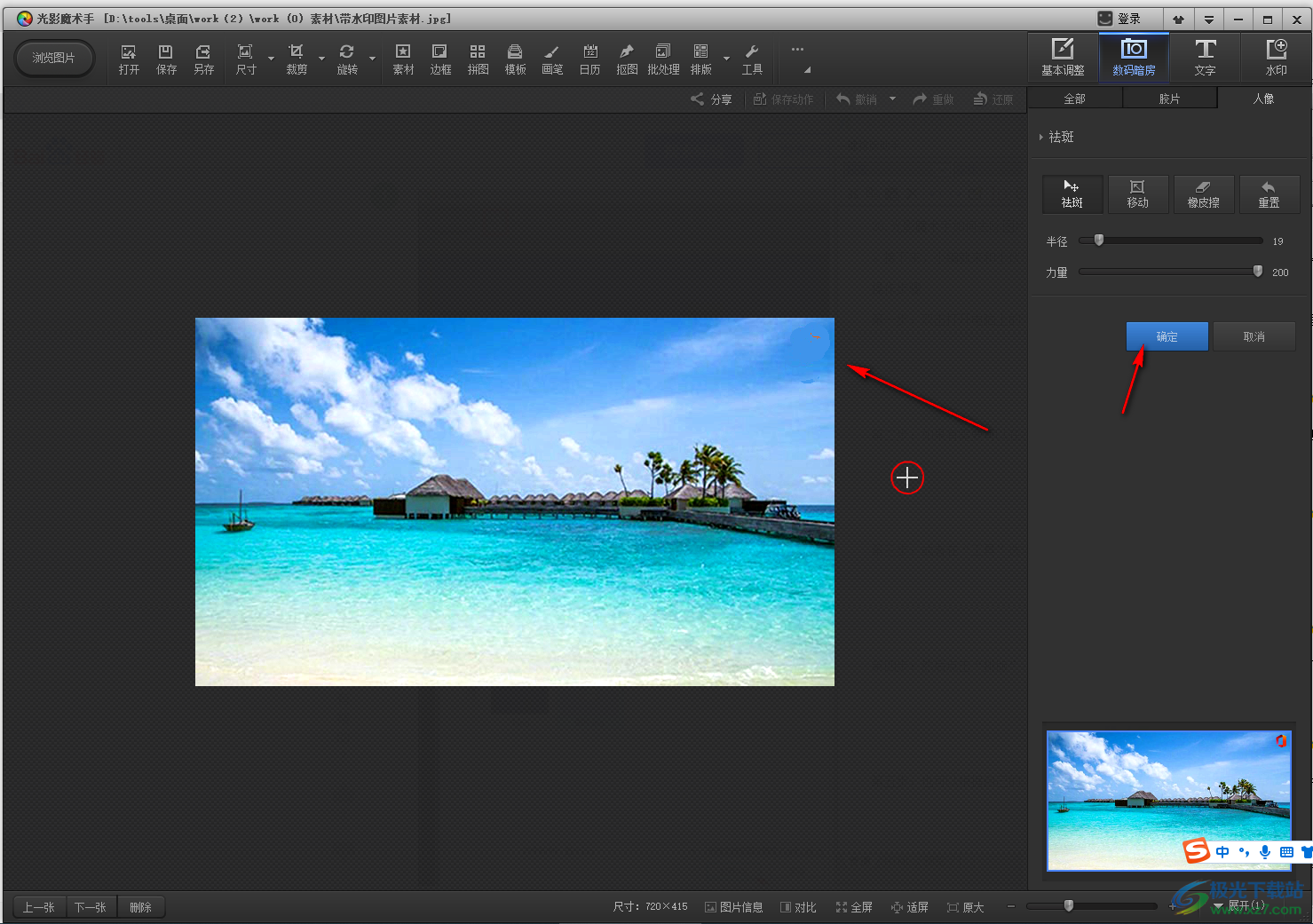
Task: Click the three-dot more tools icon
Action: [797, 50]
